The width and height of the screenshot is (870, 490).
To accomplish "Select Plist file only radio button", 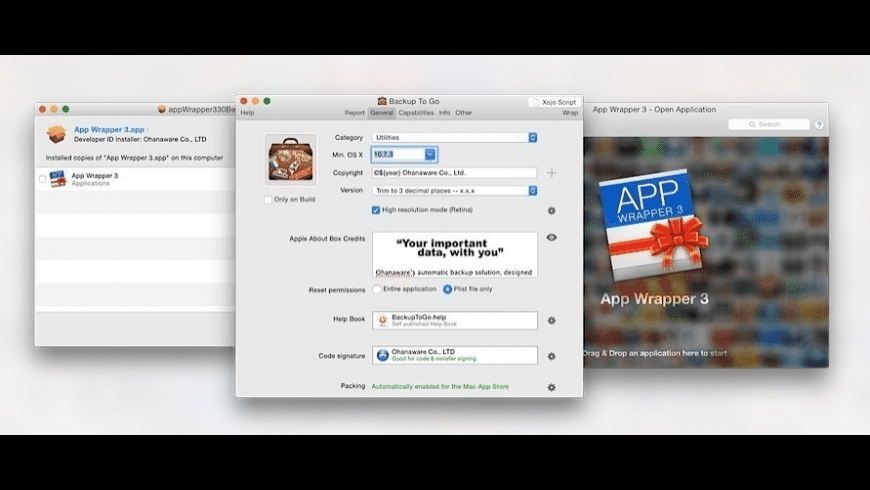I will click(447, 289).
